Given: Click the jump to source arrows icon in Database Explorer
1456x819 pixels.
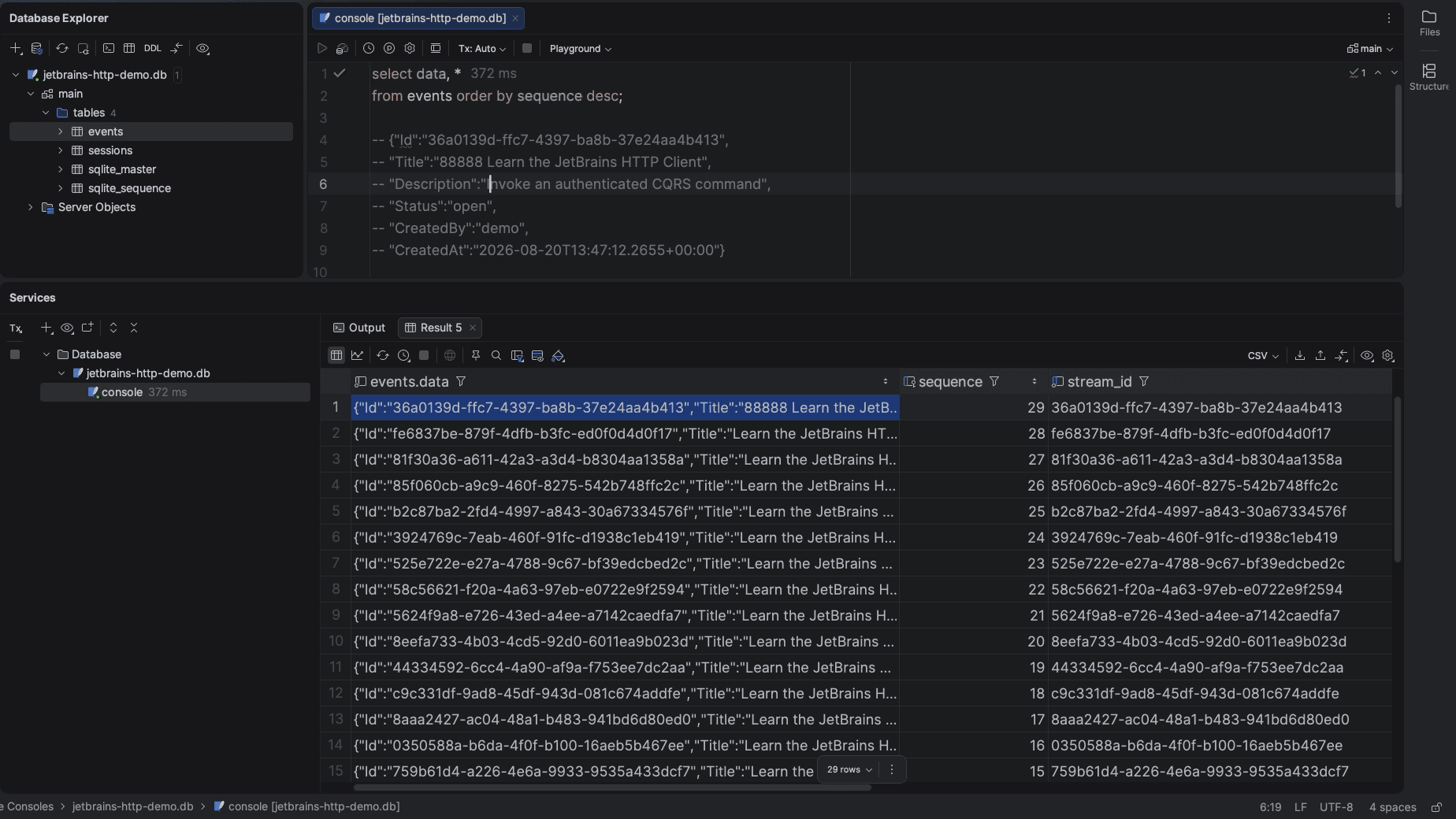Looking at the screenshot, I should [176, 49].
